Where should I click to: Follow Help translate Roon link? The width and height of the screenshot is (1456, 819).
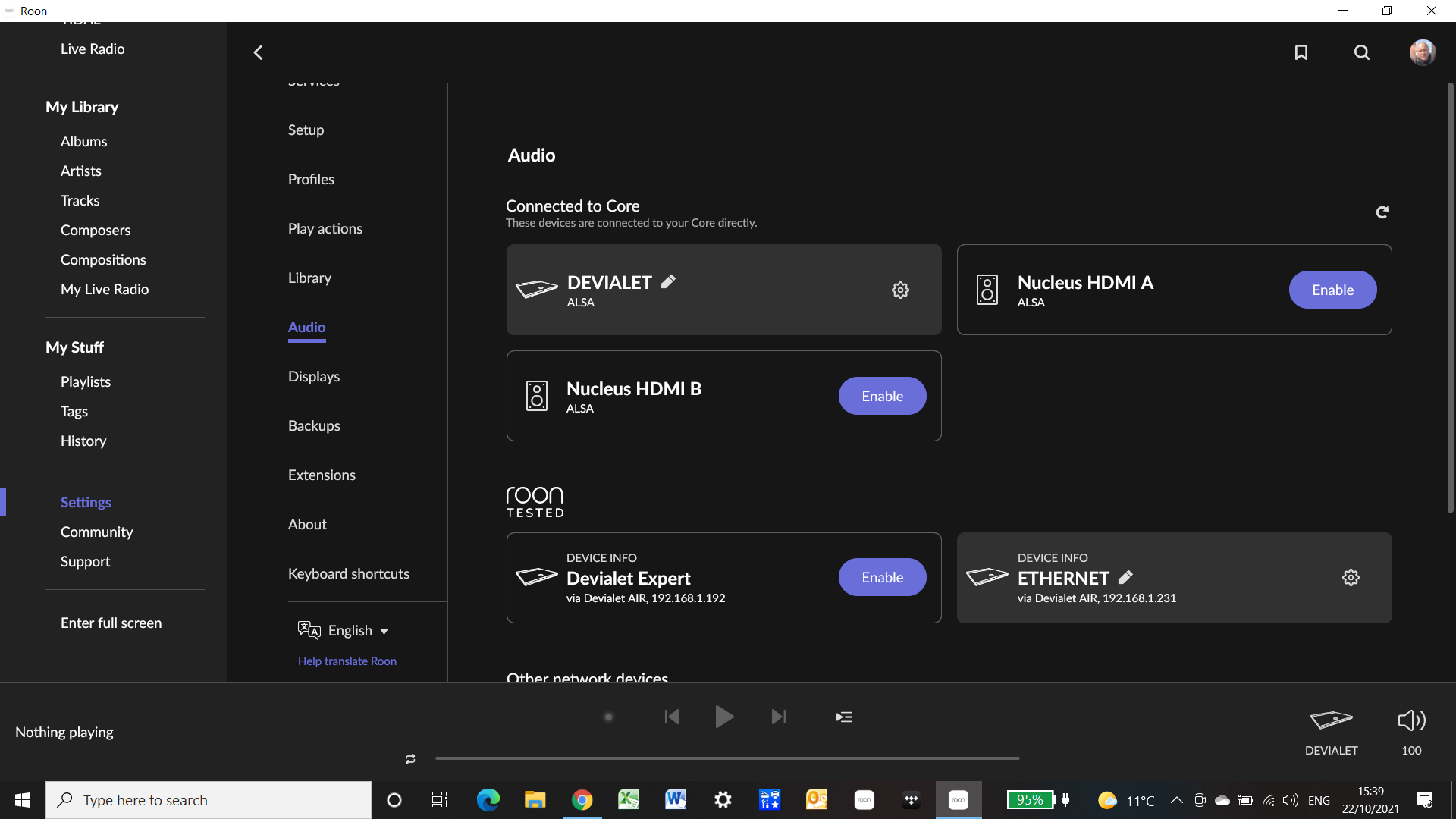tap(347, 661)
